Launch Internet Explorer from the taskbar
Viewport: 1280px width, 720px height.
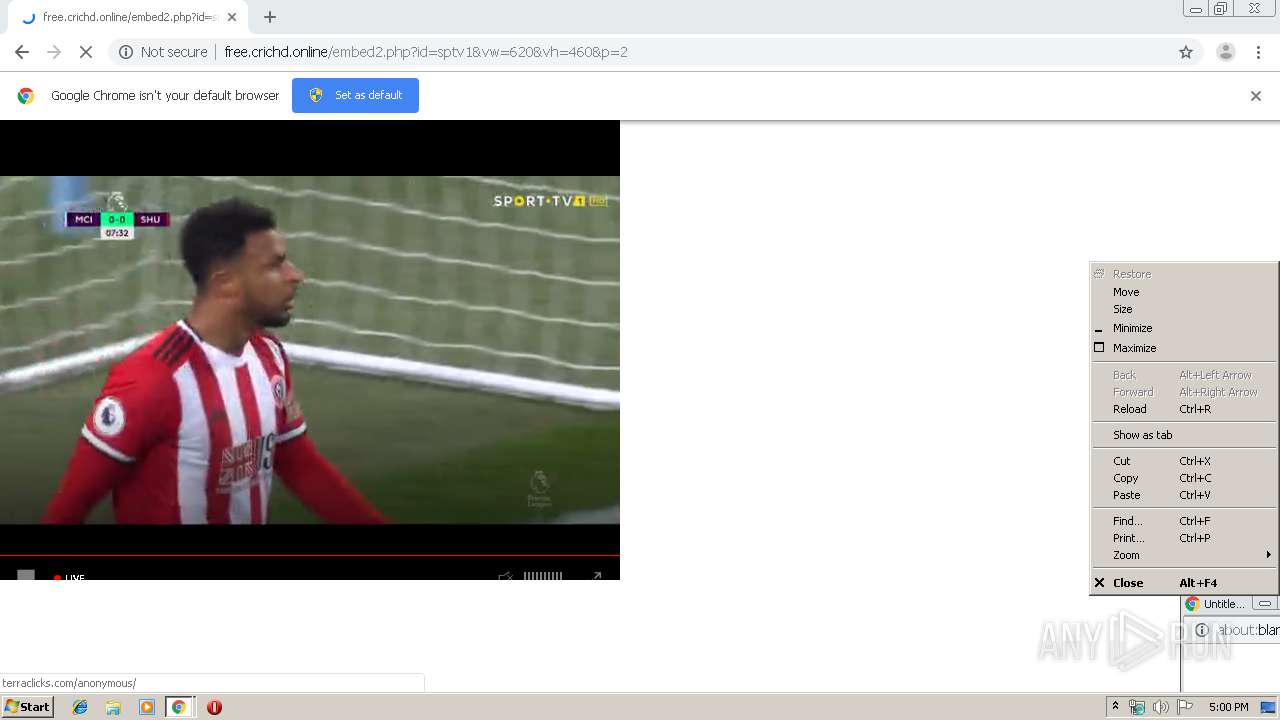[x=80, y=707]
